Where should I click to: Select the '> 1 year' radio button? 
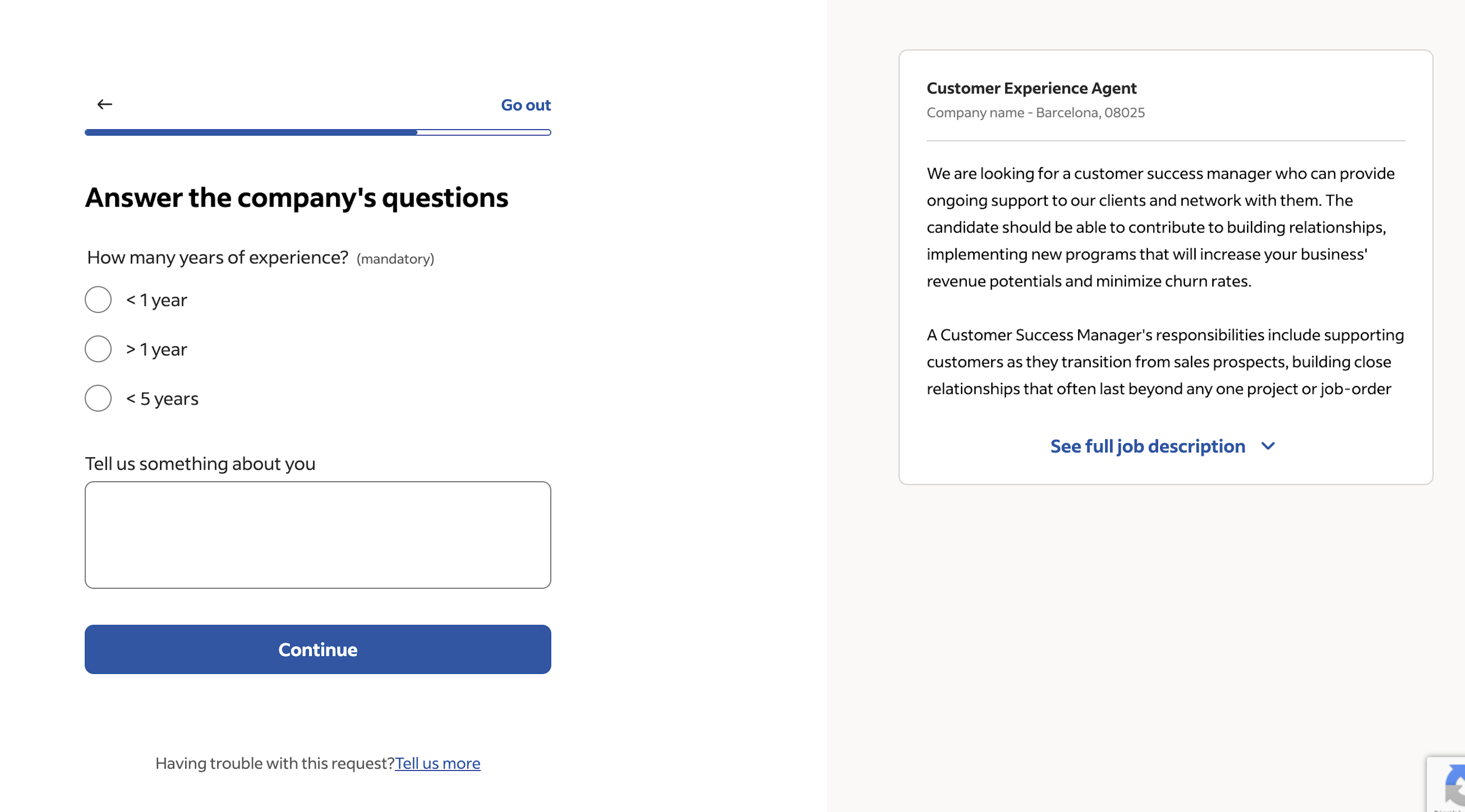click(98, 349)
